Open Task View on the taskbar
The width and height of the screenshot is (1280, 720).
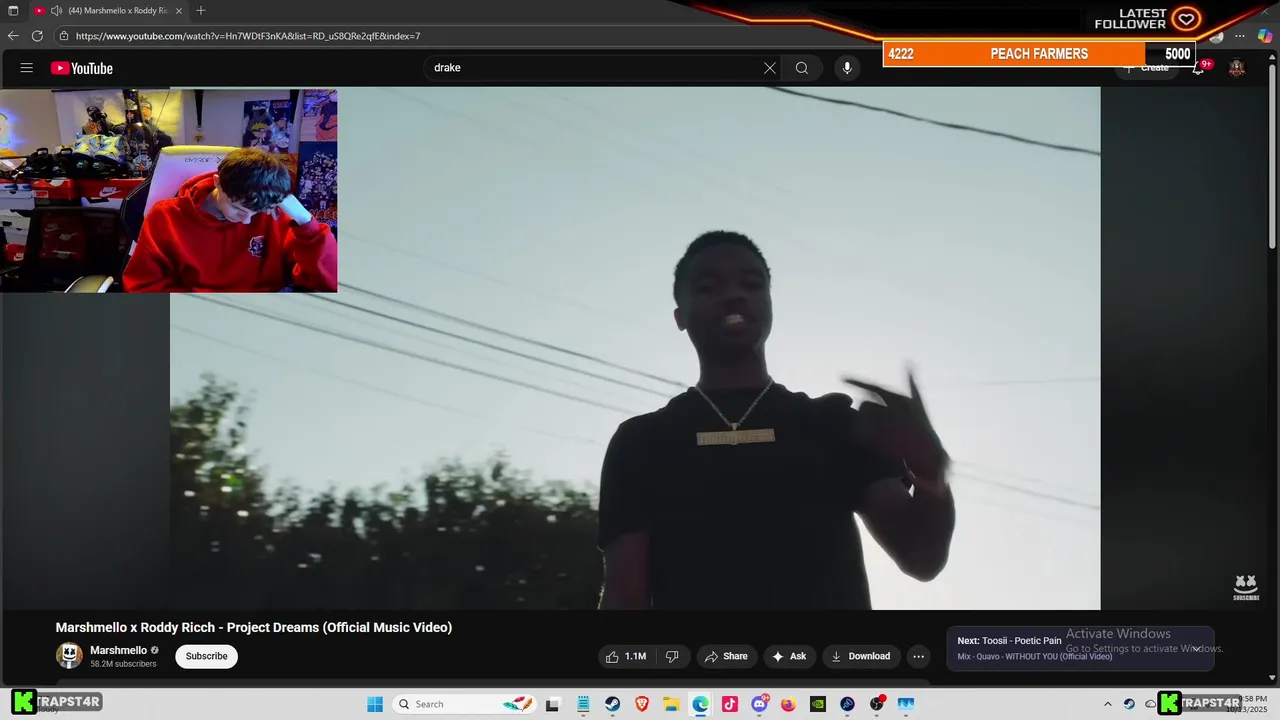point(552,704)
